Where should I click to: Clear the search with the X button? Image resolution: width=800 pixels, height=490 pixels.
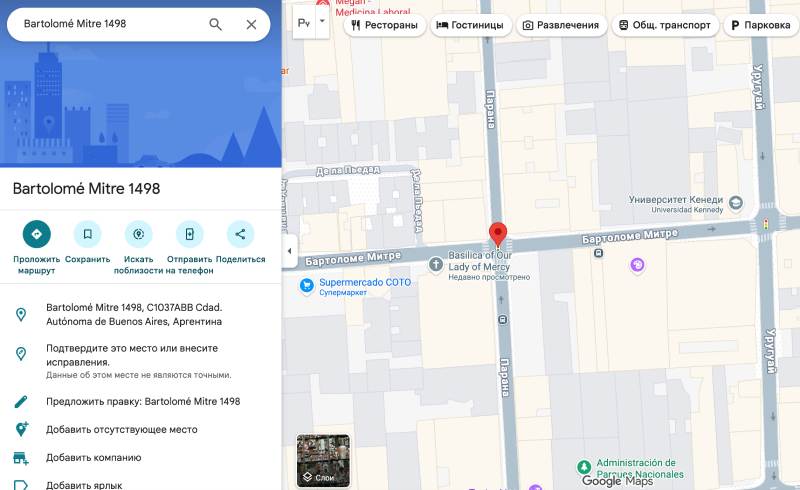[251, 24]
